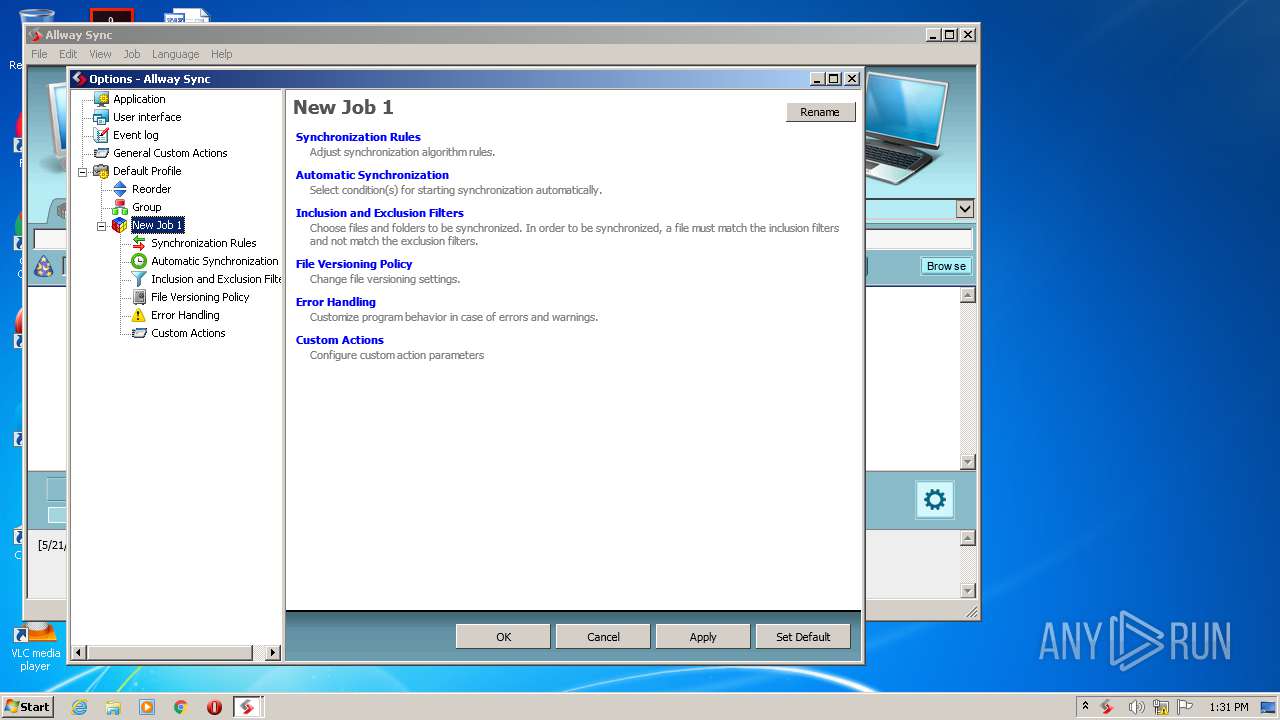Open the File Versioning Policy link

354,264
